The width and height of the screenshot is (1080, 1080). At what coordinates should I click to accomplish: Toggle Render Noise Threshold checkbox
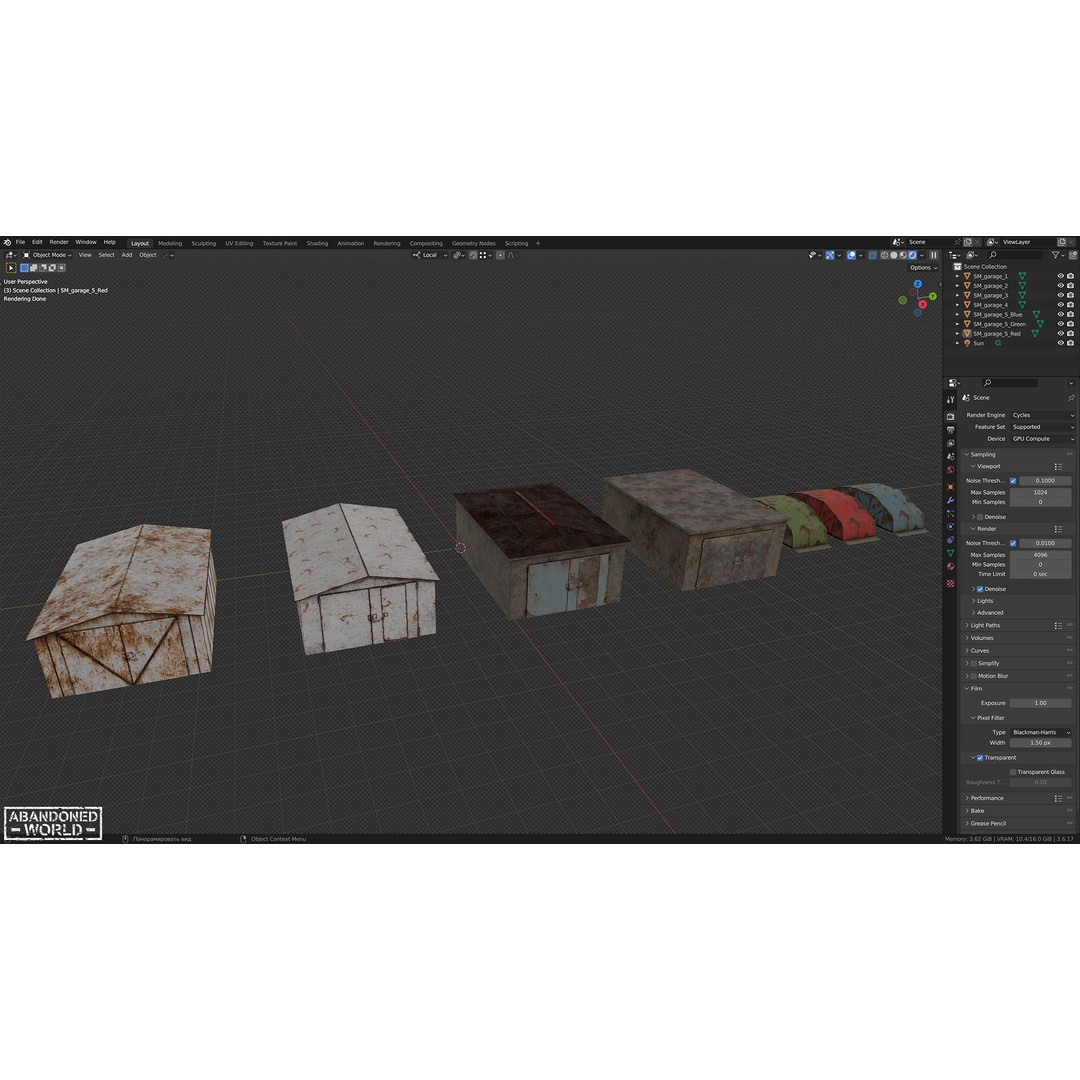[1012, 543]
